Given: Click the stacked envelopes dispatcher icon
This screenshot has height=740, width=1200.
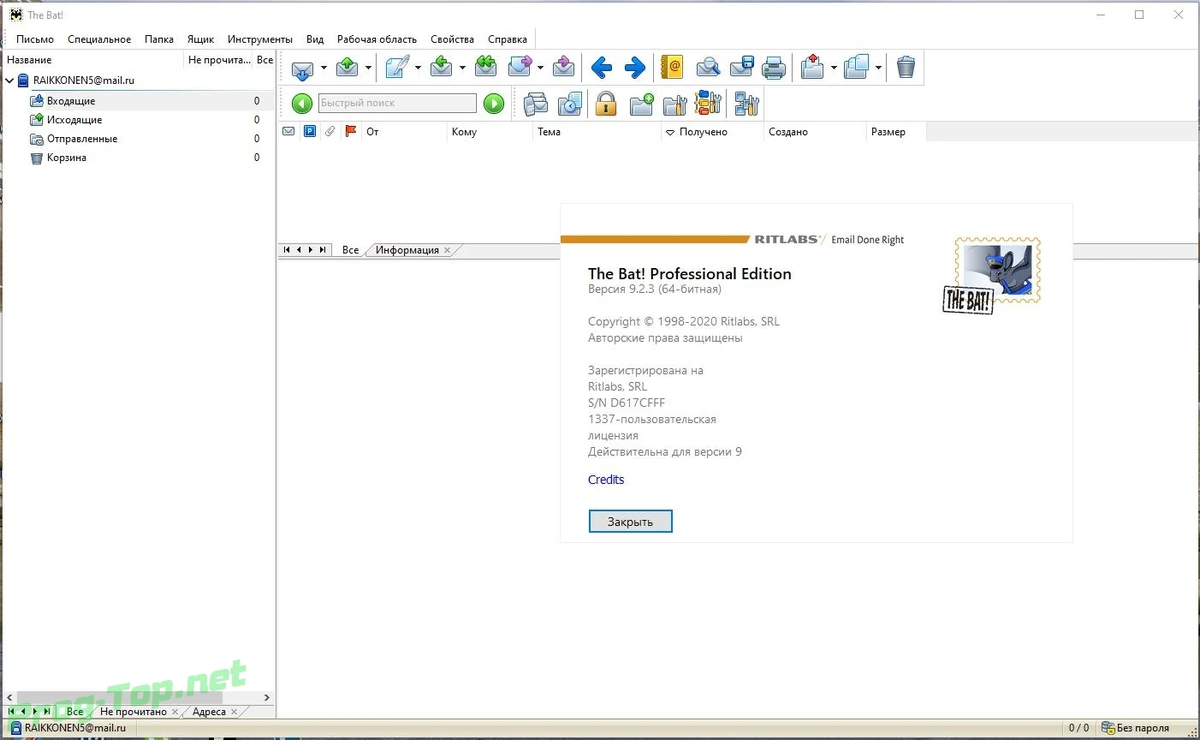Looking at the screenshot, I should [x=536, y=103].
